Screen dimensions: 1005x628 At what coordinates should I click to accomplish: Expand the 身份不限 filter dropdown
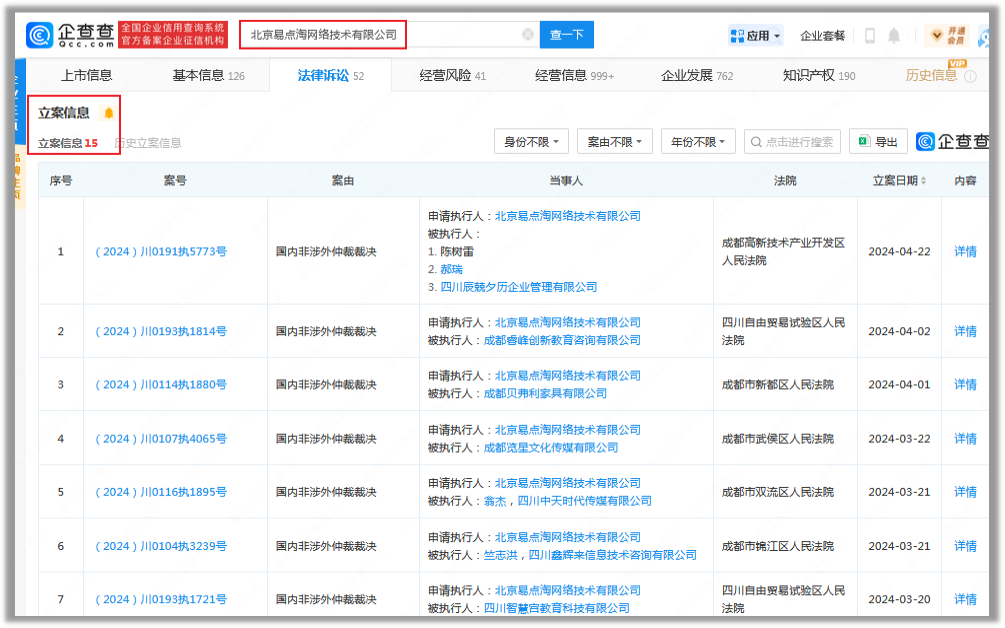pyautogui.click(x=531, y=142)
